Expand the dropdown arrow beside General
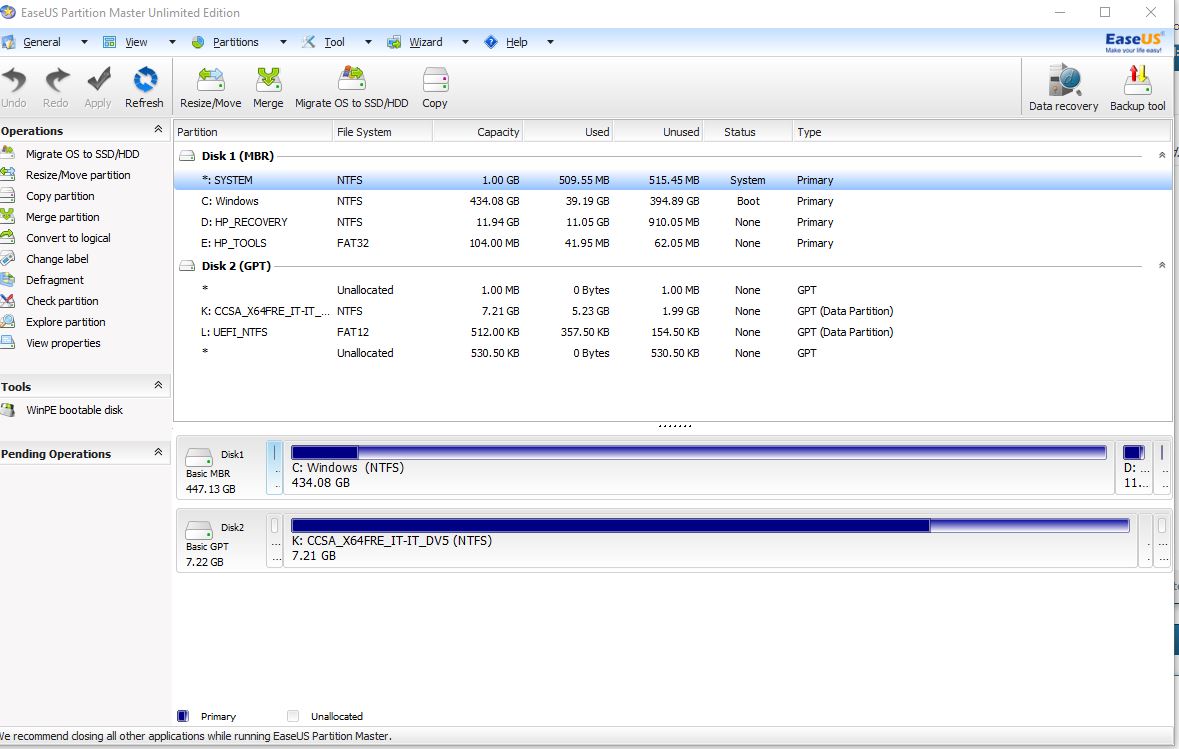 tap(84, 42)
